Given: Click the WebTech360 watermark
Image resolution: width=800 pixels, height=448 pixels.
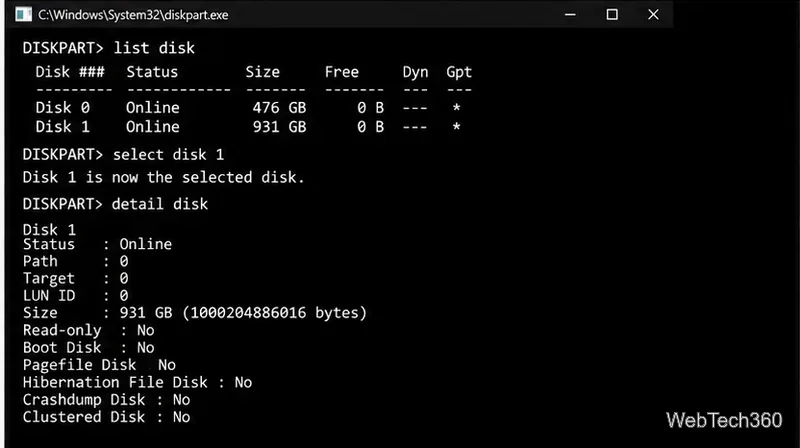Looking at the screenshot, I should (x=724, y=420).
